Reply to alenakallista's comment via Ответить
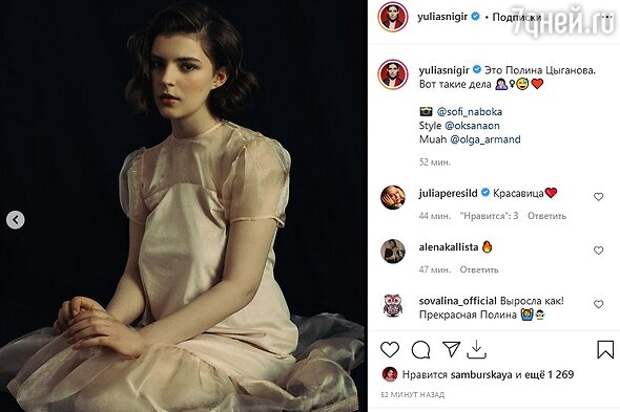 point(479,270)
